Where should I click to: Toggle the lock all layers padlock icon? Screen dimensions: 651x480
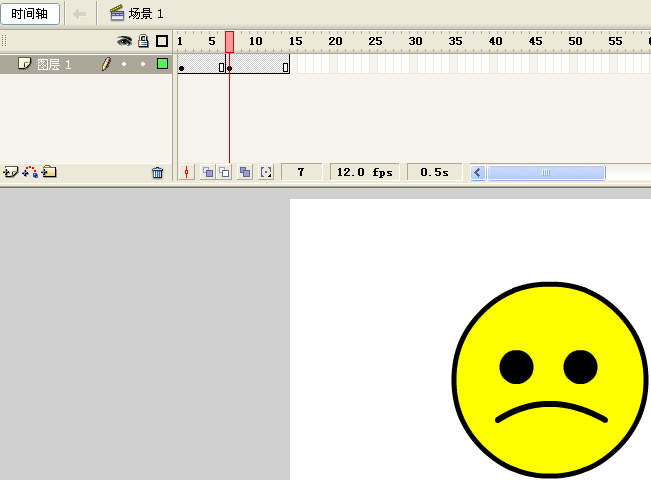click(143, 41)
